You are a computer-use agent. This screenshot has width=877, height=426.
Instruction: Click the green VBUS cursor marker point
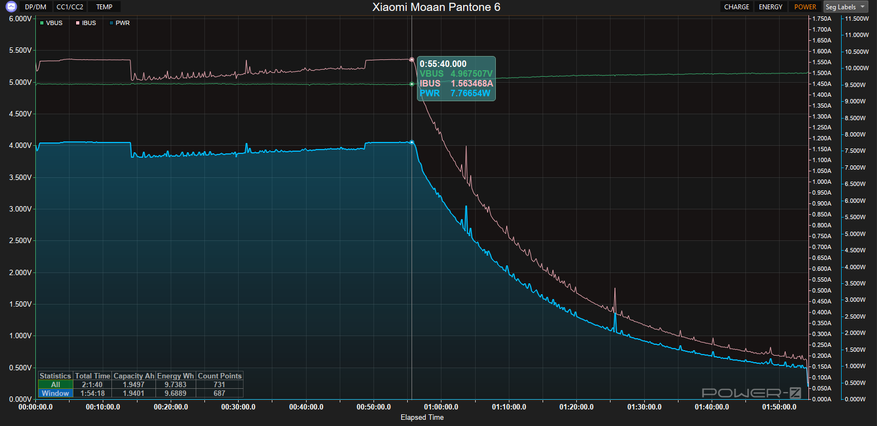(412, 84)
